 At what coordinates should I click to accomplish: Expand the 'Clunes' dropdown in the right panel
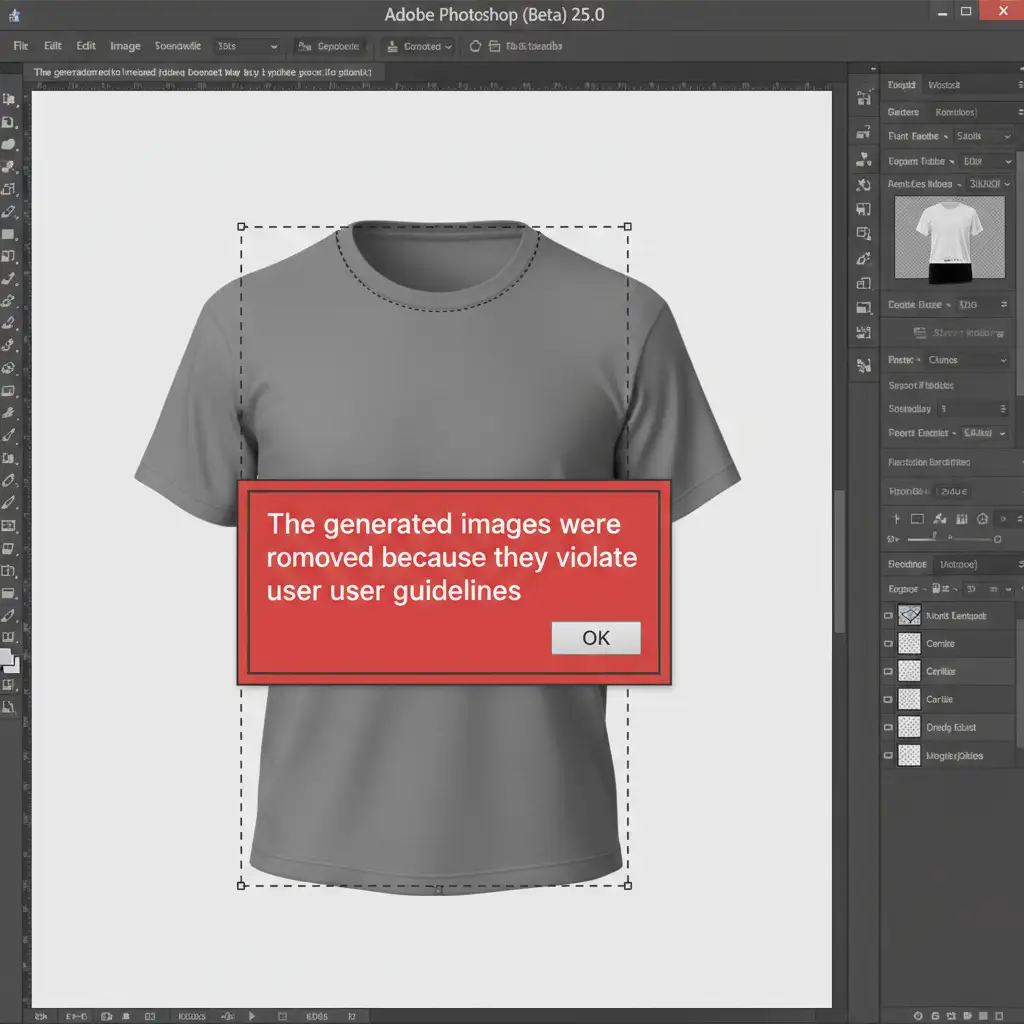966,360
